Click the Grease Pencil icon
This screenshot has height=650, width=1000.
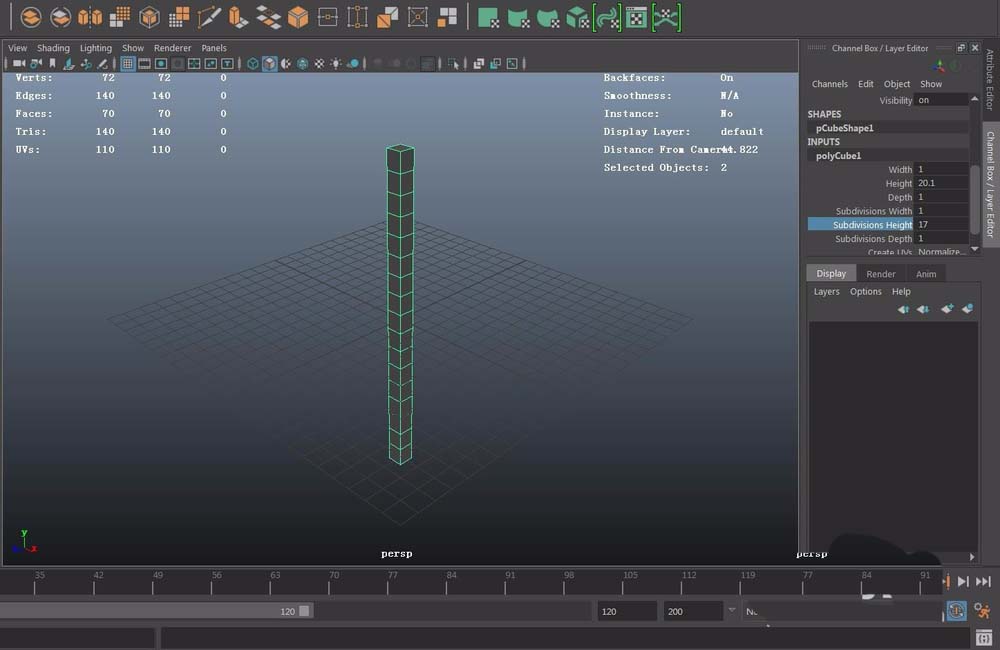[102, 63]
